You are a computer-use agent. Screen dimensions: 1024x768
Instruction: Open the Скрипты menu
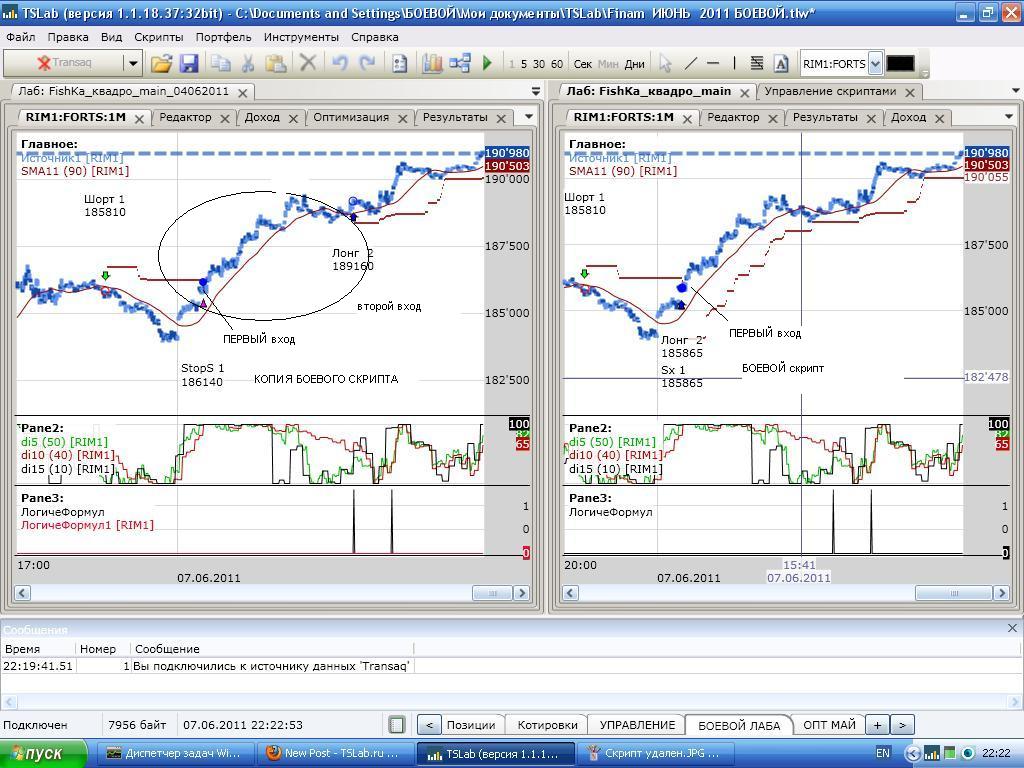[158, 37]
